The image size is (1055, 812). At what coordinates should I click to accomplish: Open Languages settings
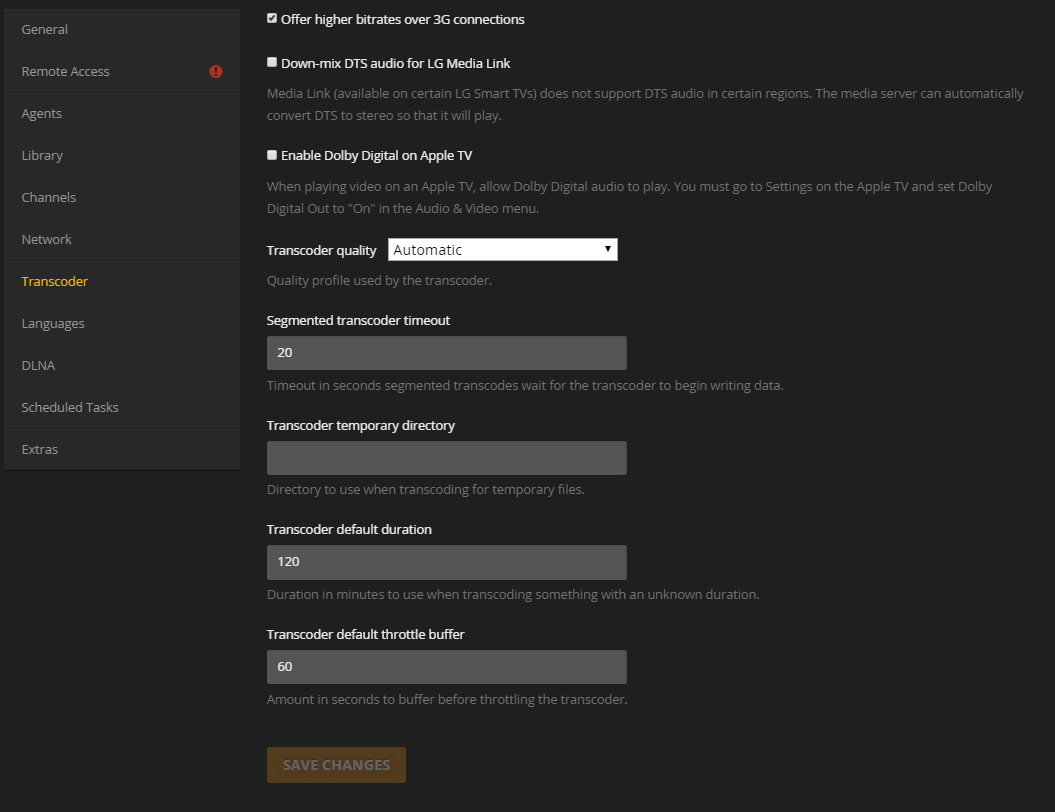(x=53, y=324)
